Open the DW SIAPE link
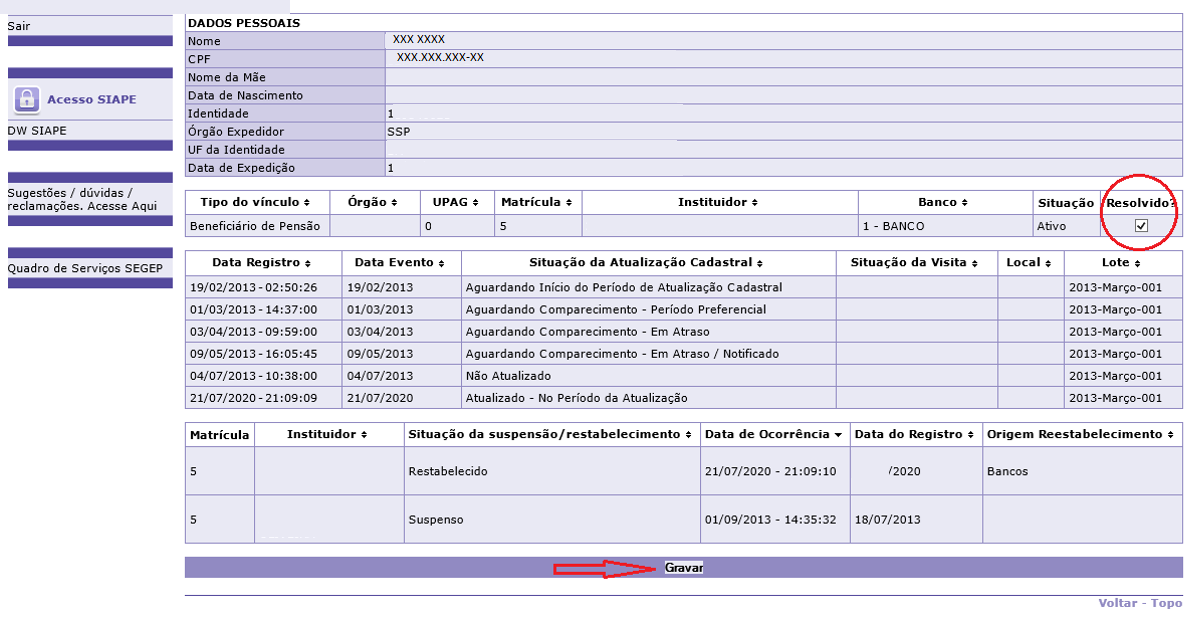This screenshot has height=621, width=1199. click(37, 131)
